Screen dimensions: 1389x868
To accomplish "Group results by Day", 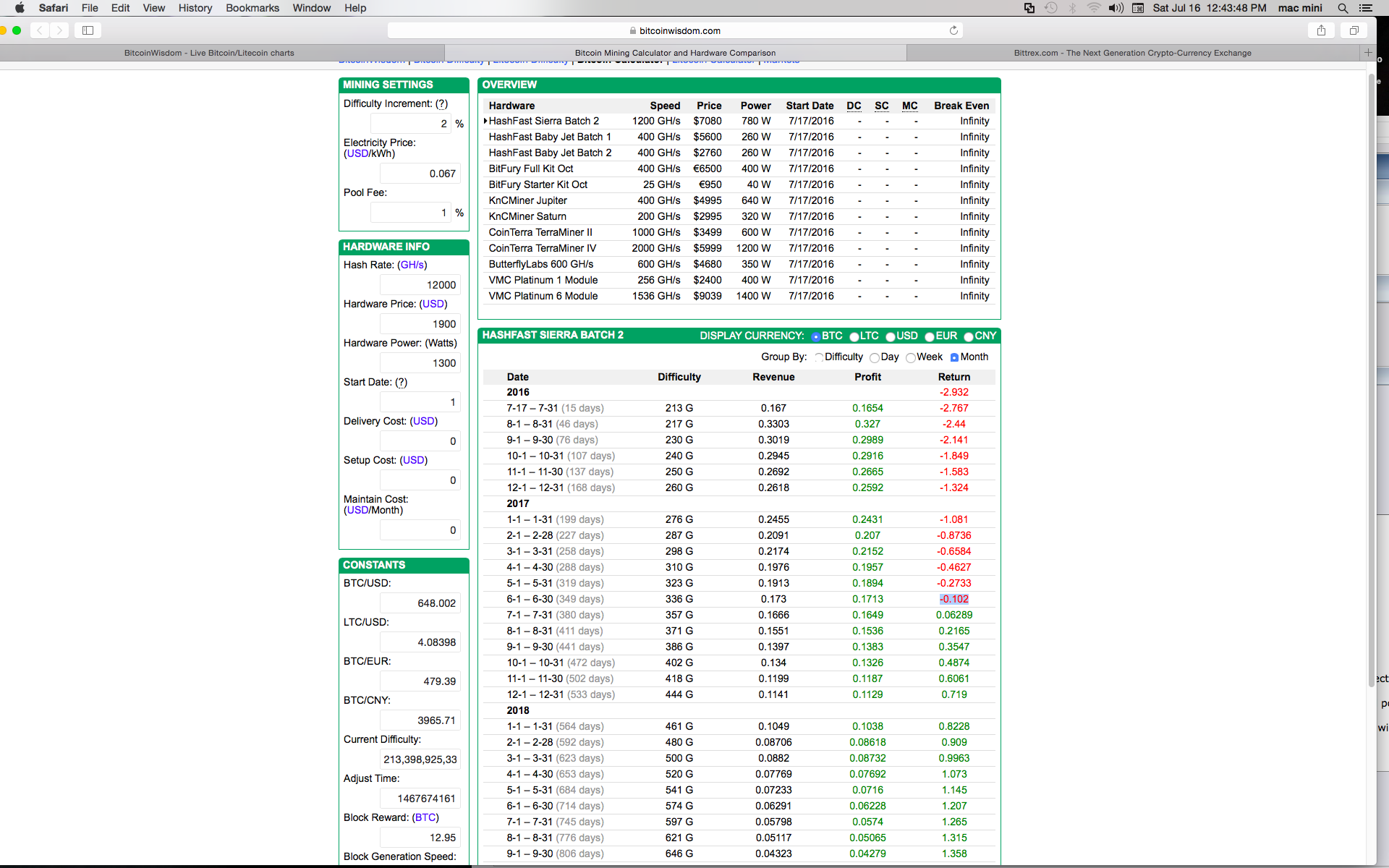I will click(x=875, y=357).
